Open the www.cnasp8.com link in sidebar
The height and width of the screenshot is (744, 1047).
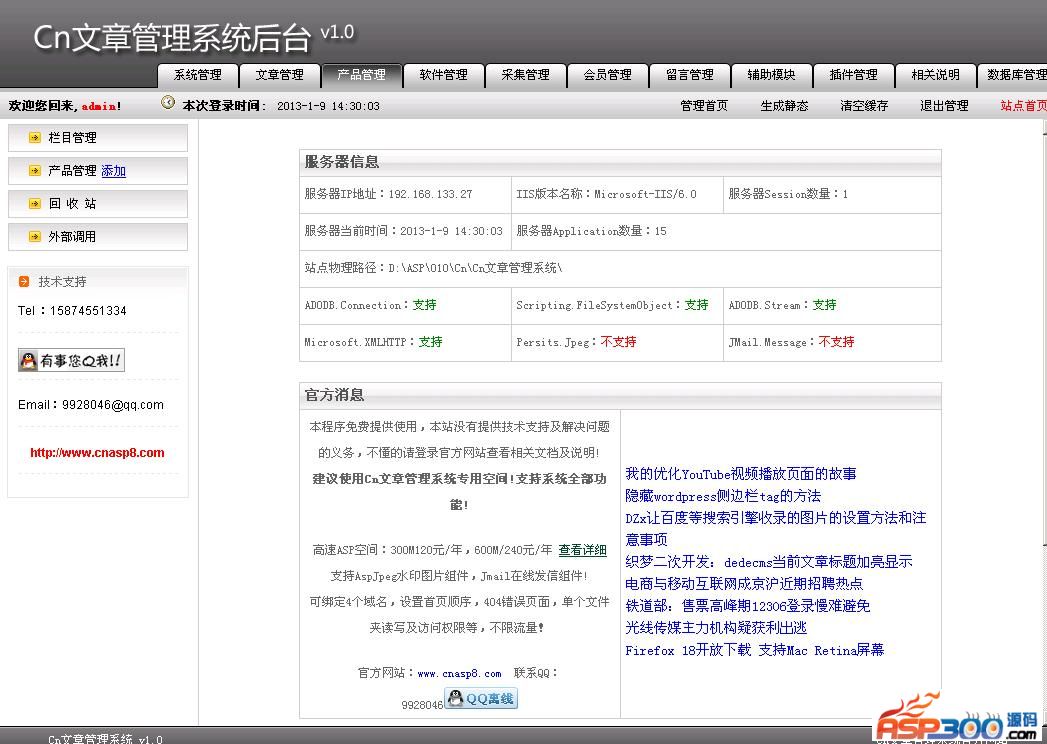[x=97, y=453]
